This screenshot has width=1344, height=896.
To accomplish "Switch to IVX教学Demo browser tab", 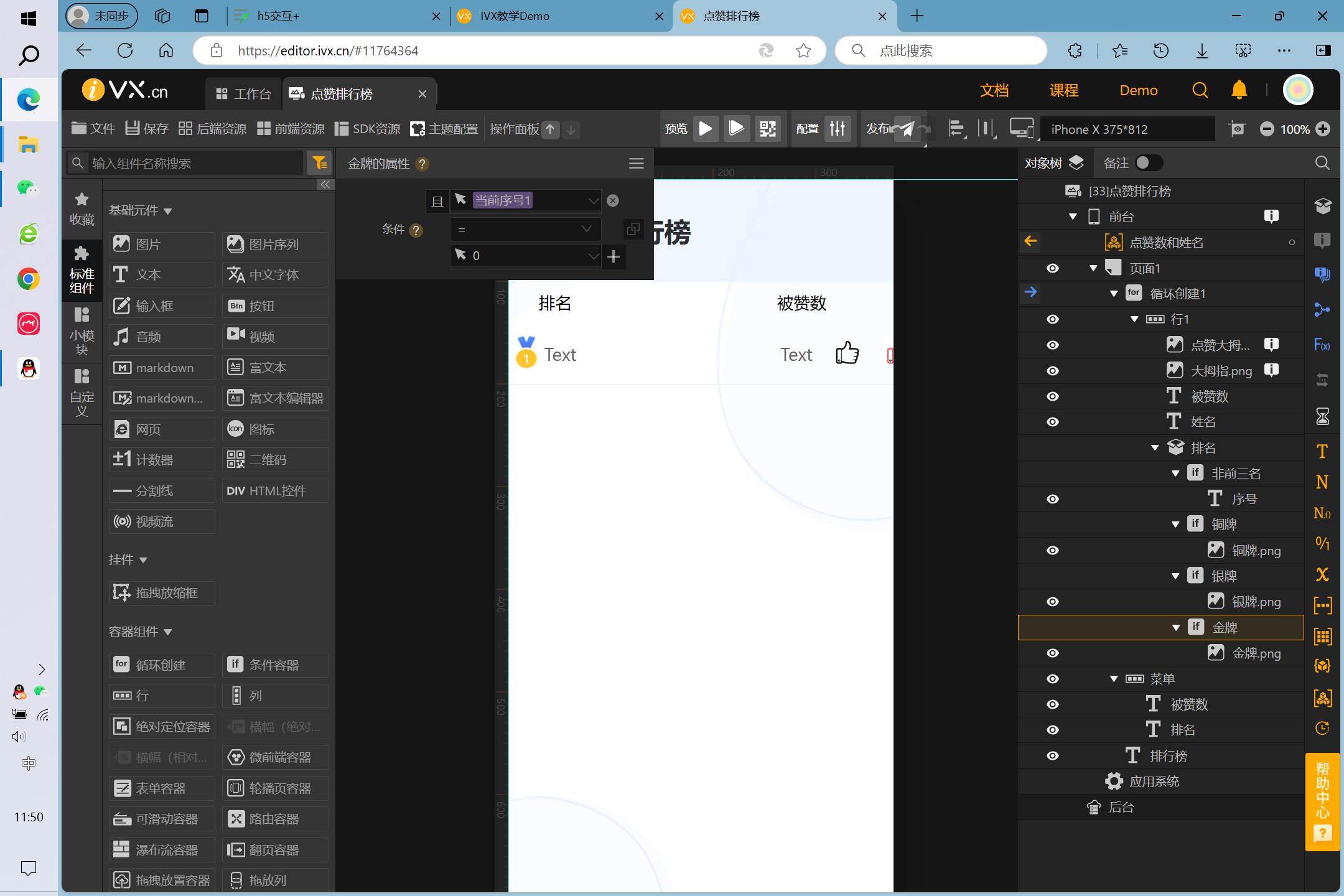I will point(560,16).
